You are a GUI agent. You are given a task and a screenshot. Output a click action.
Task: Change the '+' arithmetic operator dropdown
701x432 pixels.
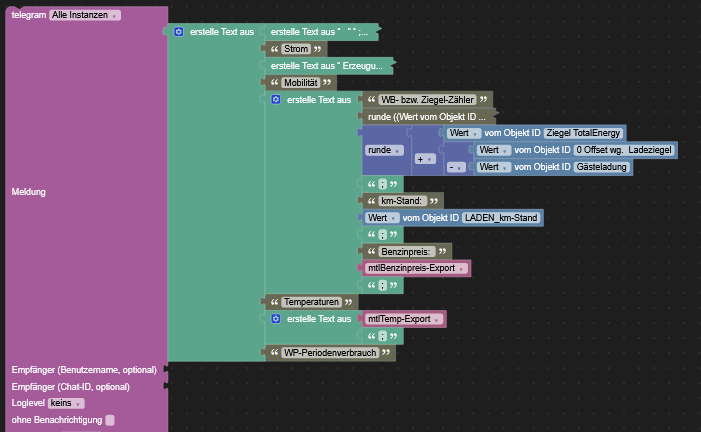(425, 159)
